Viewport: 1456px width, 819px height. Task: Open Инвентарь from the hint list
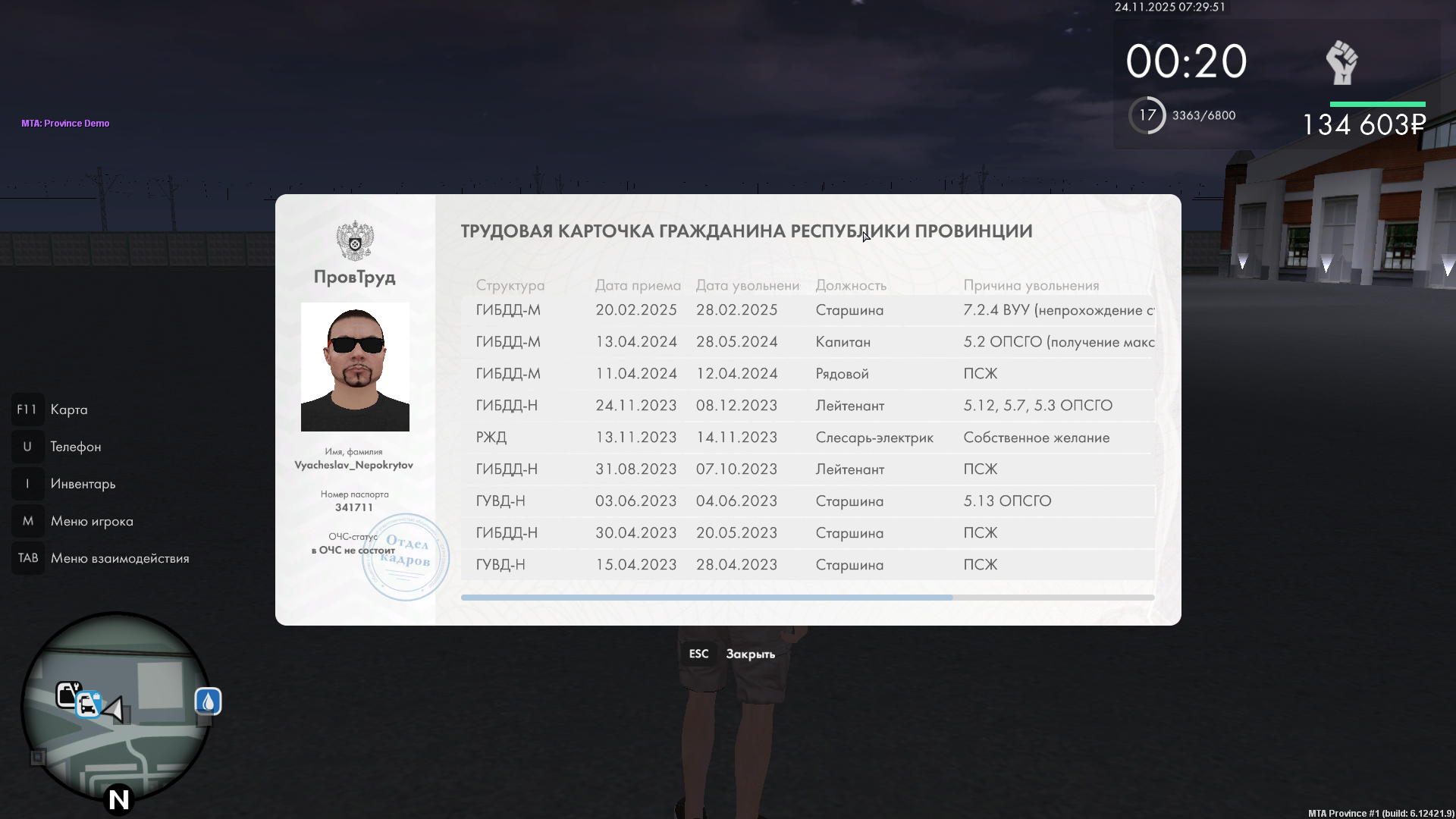click(83, 484)
